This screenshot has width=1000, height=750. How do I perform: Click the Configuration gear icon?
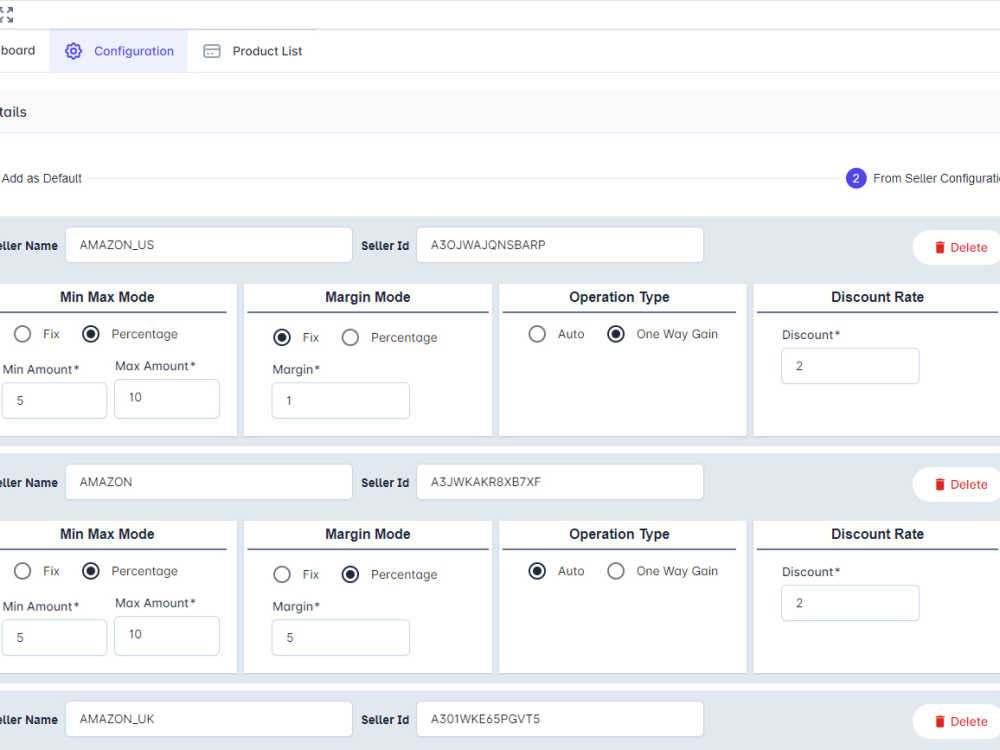click(x=73, y=51)
